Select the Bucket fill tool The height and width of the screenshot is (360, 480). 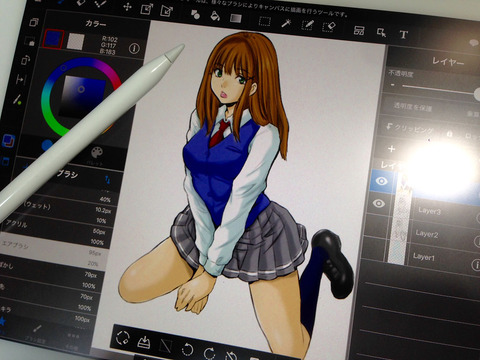coord(215,15)
